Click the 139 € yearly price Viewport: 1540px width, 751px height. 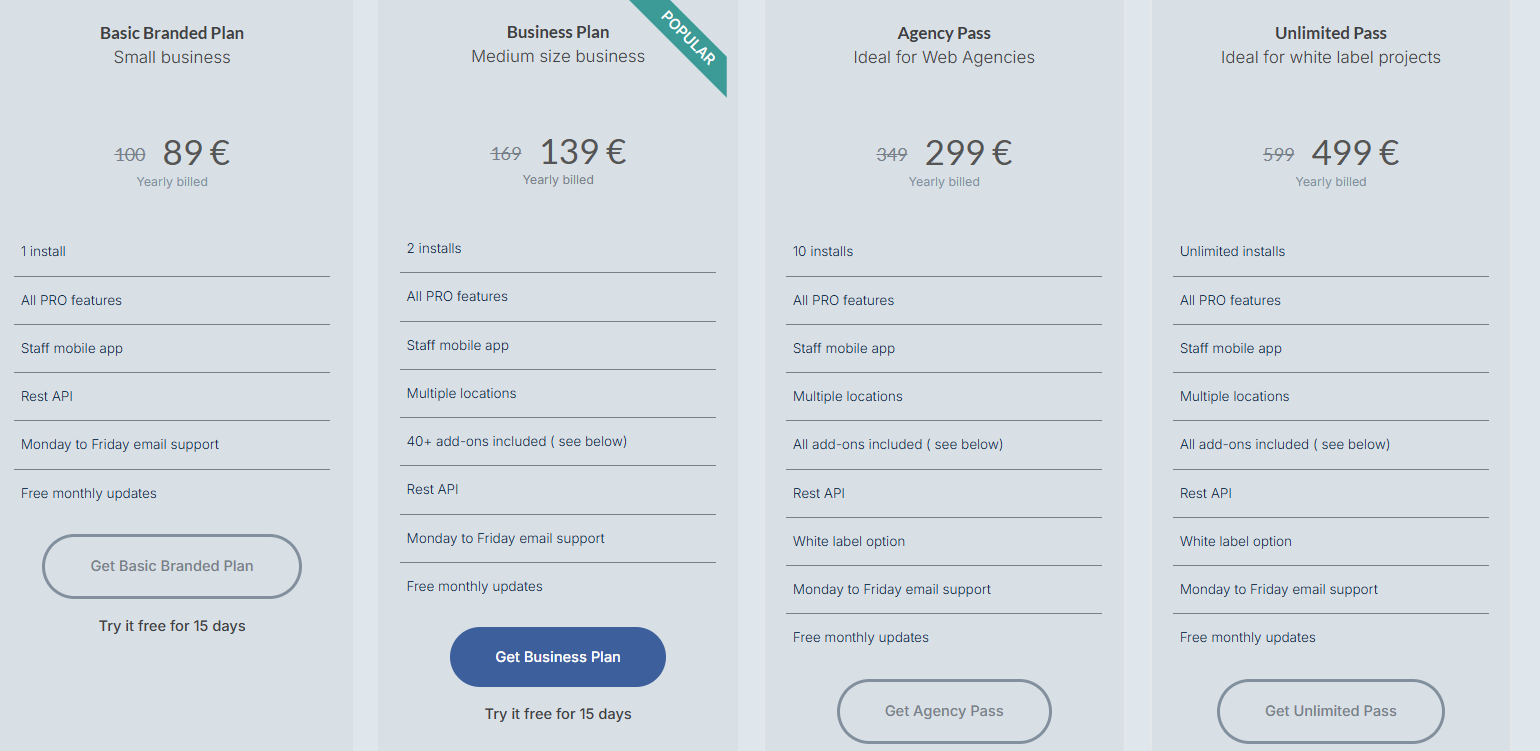[x=583, y=152]
